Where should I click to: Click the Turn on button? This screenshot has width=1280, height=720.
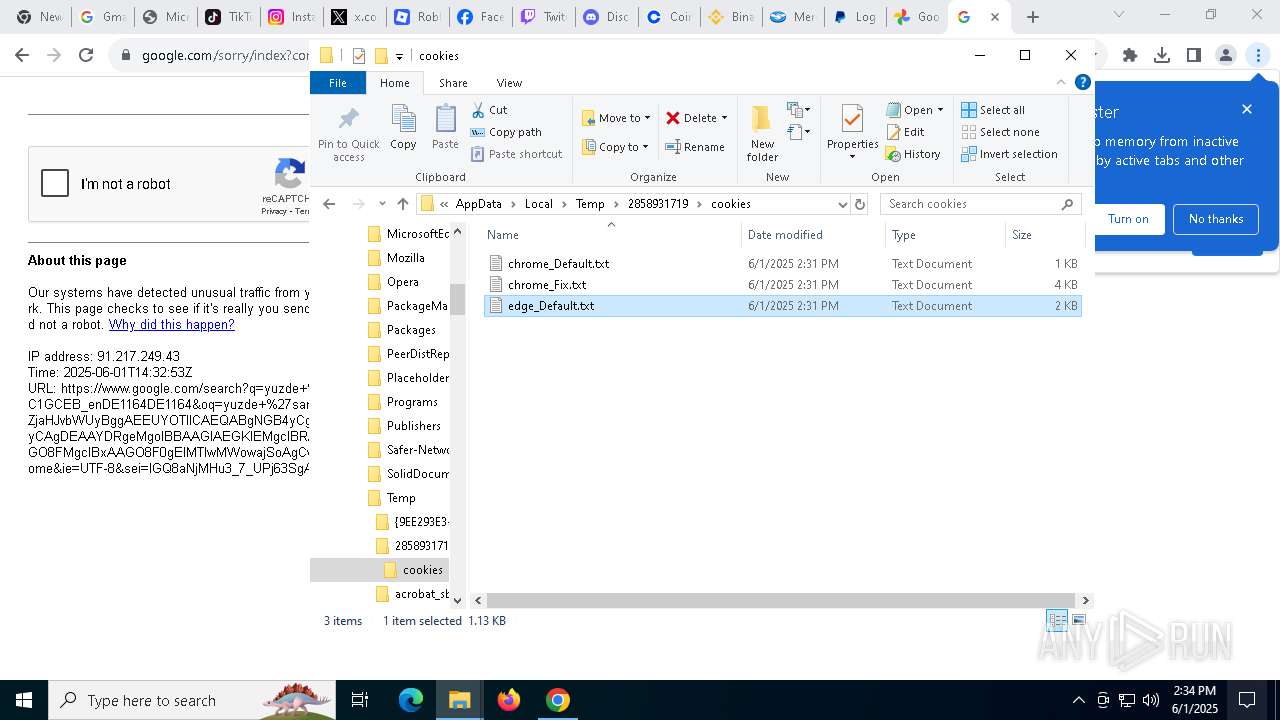tap(1128, 219)
